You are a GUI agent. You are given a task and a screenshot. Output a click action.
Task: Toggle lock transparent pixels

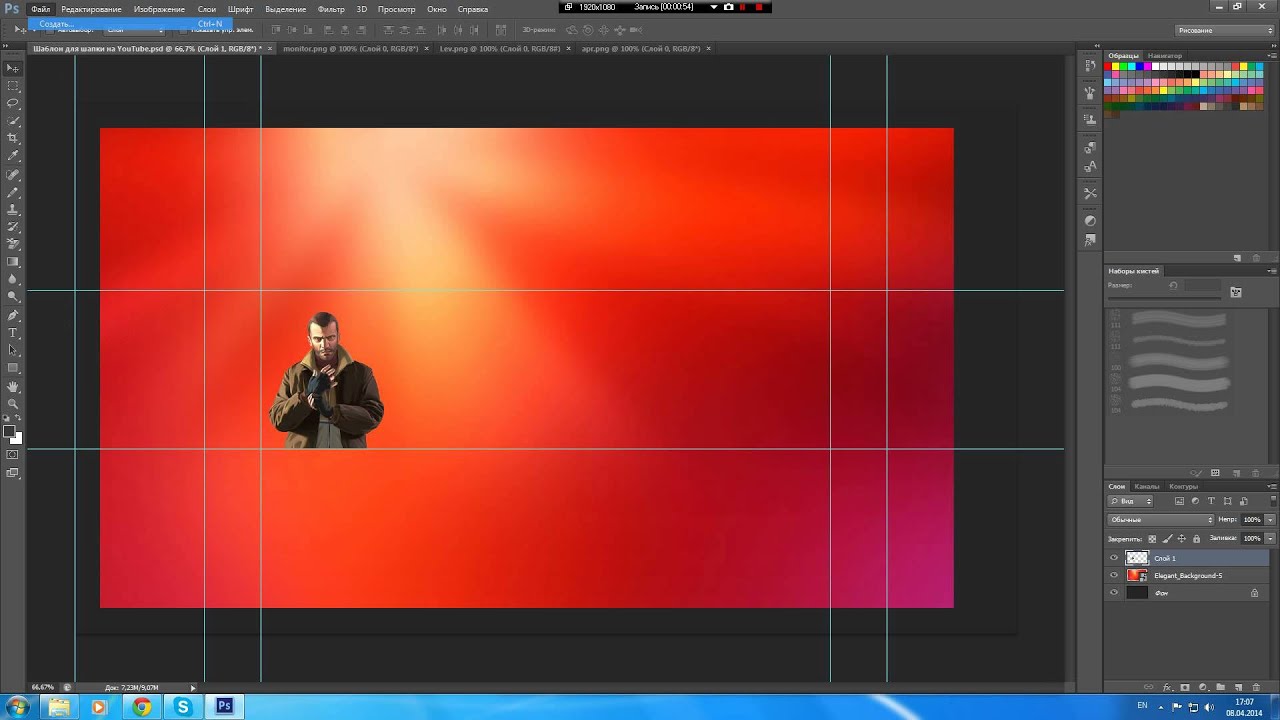(x=1152, y=539)
